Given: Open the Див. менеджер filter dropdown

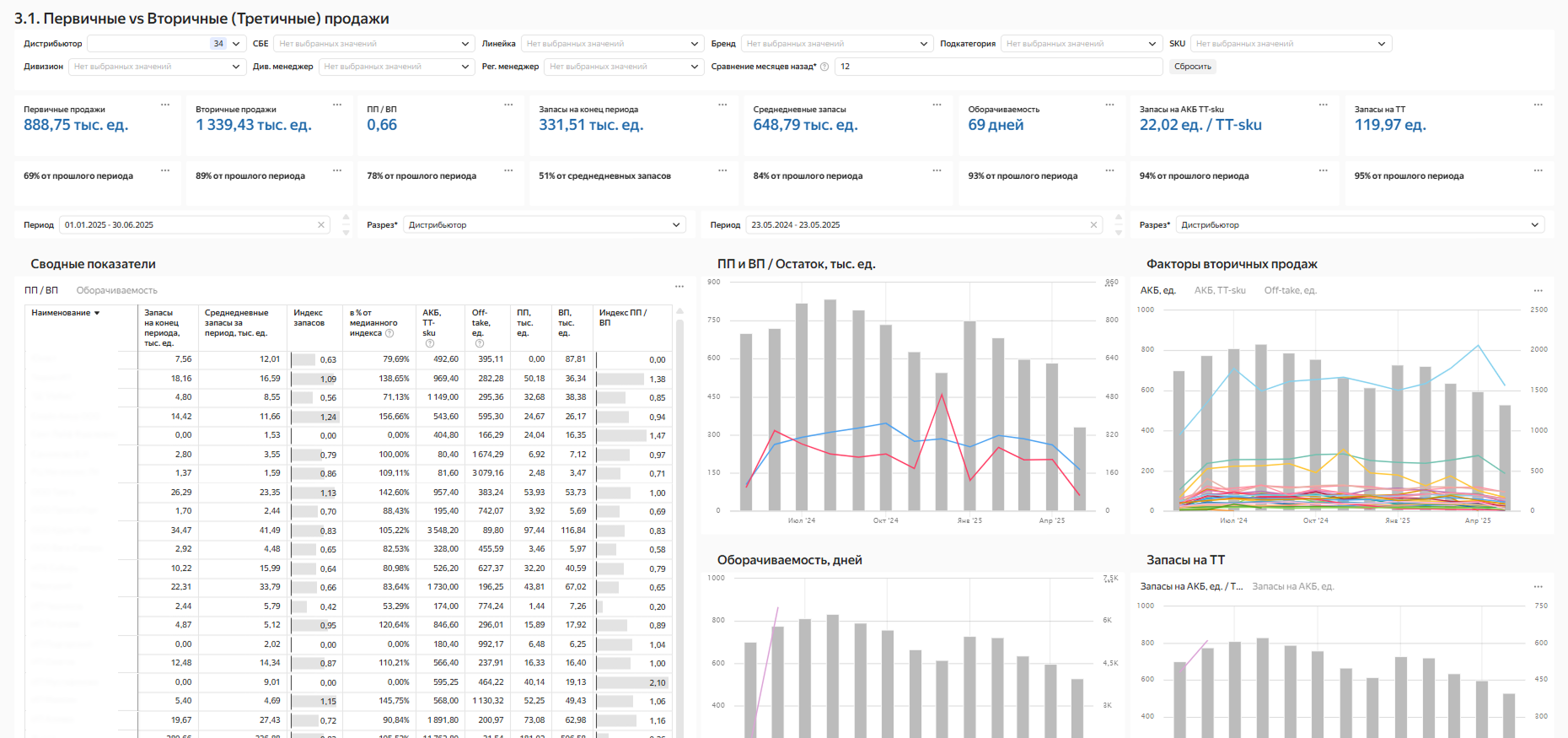Looking at the screenshot, I should point(396,67).
